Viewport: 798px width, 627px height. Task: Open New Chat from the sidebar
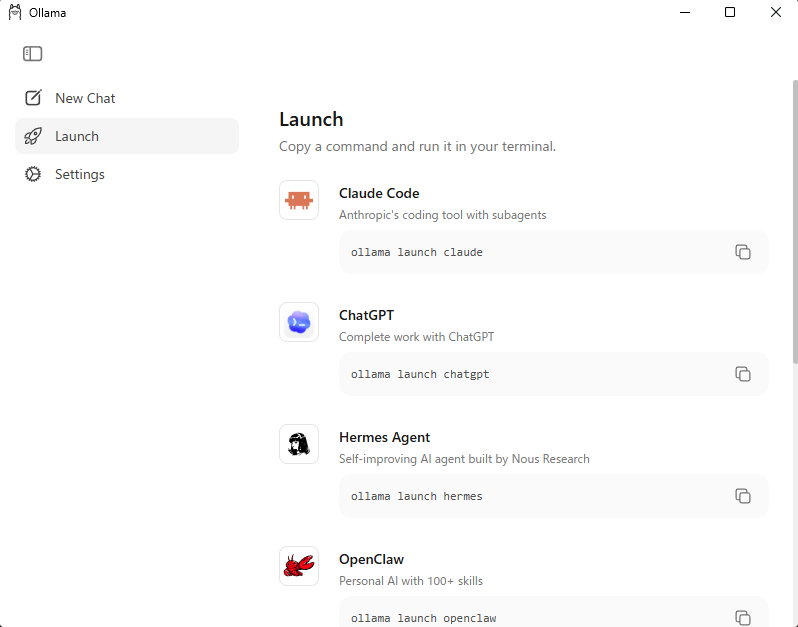point(127,98)
